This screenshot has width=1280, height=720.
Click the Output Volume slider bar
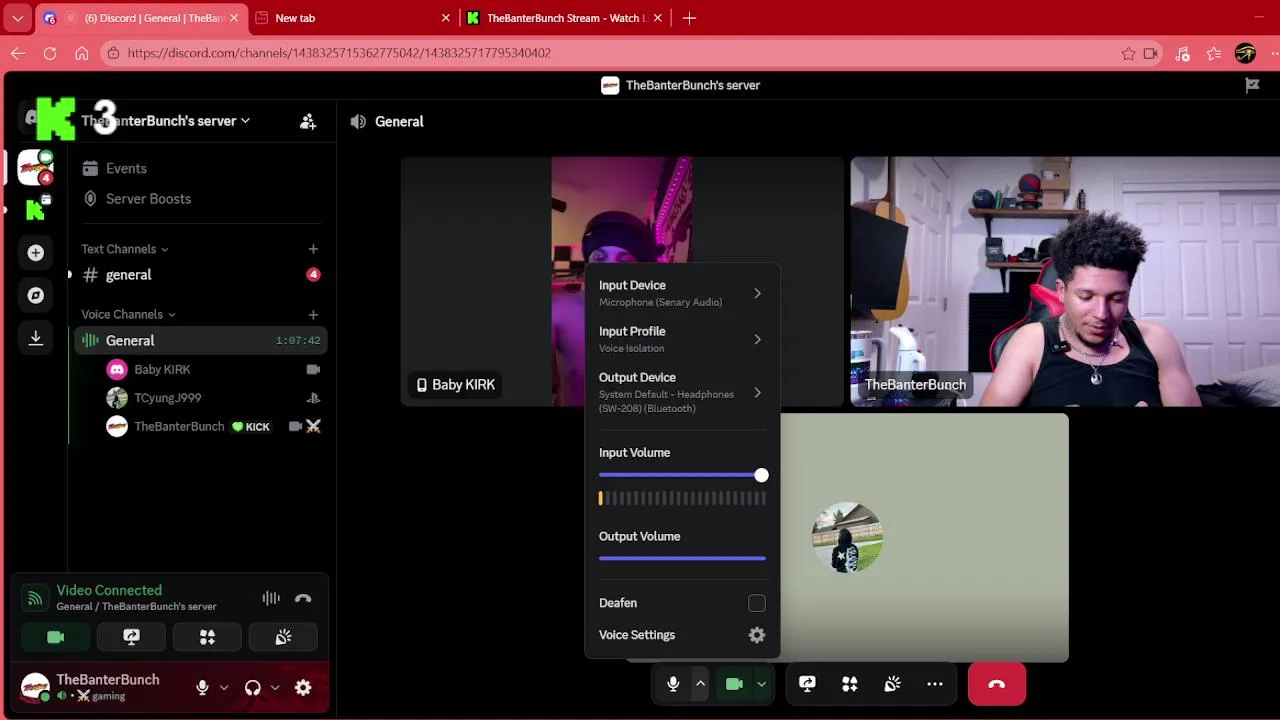(x=682, y=558)
